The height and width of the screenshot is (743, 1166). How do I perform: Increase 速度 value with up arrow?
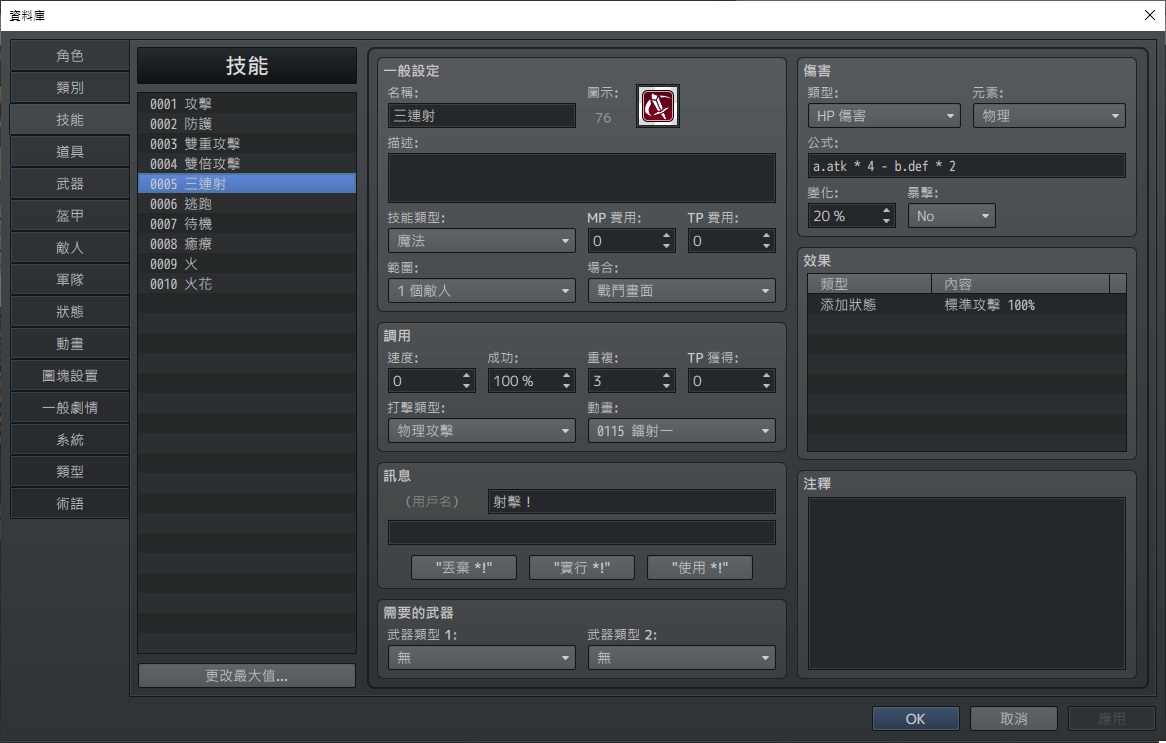click(x=466, y=375)
